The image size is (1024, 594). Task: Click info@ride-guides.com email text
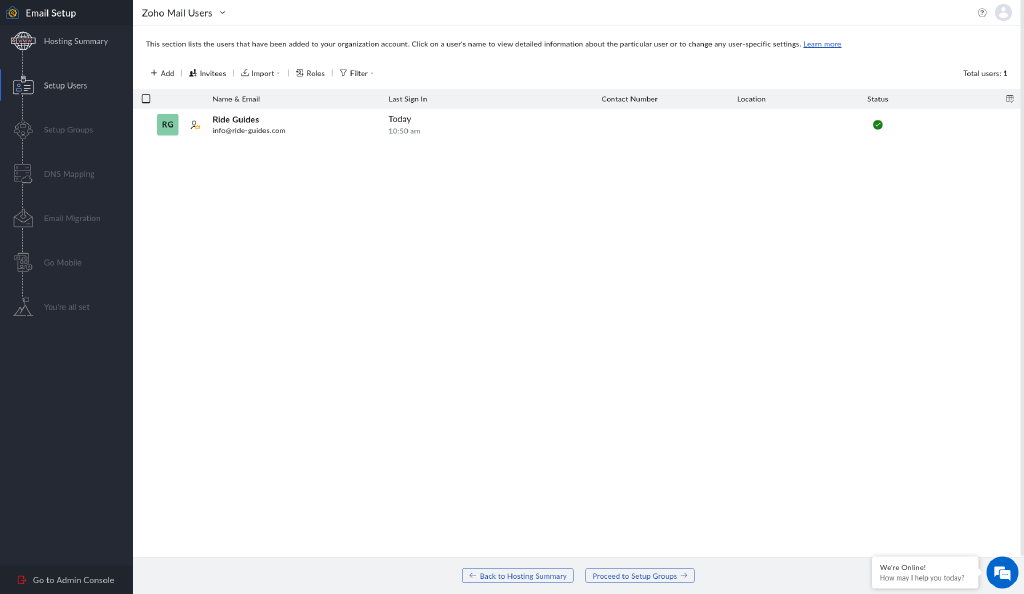(x=249, y=131)
